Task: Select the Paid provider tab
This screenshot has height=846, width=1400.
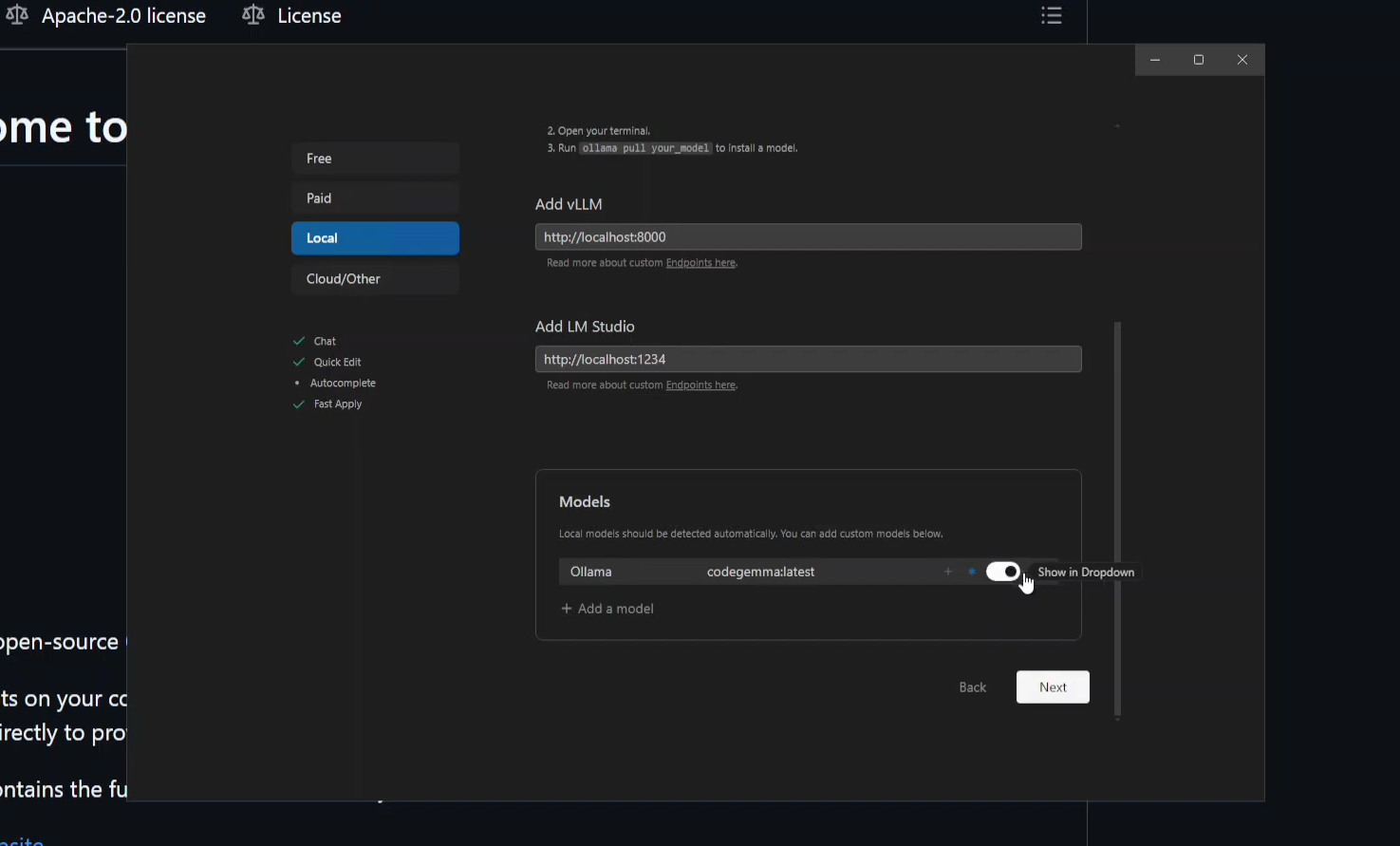Action: [375, 198]
